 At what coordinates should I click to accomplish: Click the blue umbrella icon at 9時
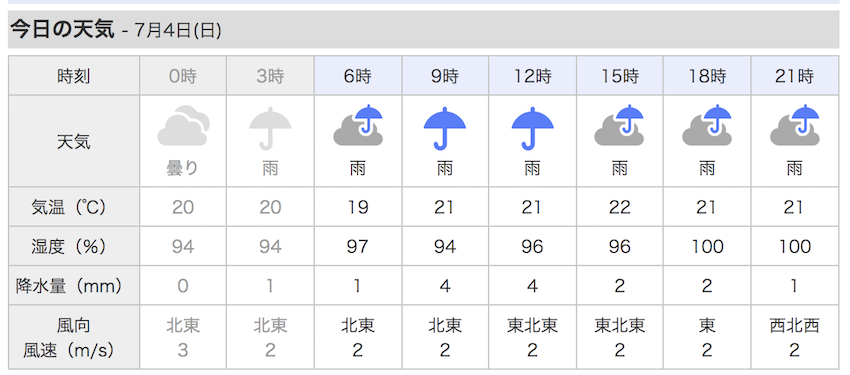point(445,128)
